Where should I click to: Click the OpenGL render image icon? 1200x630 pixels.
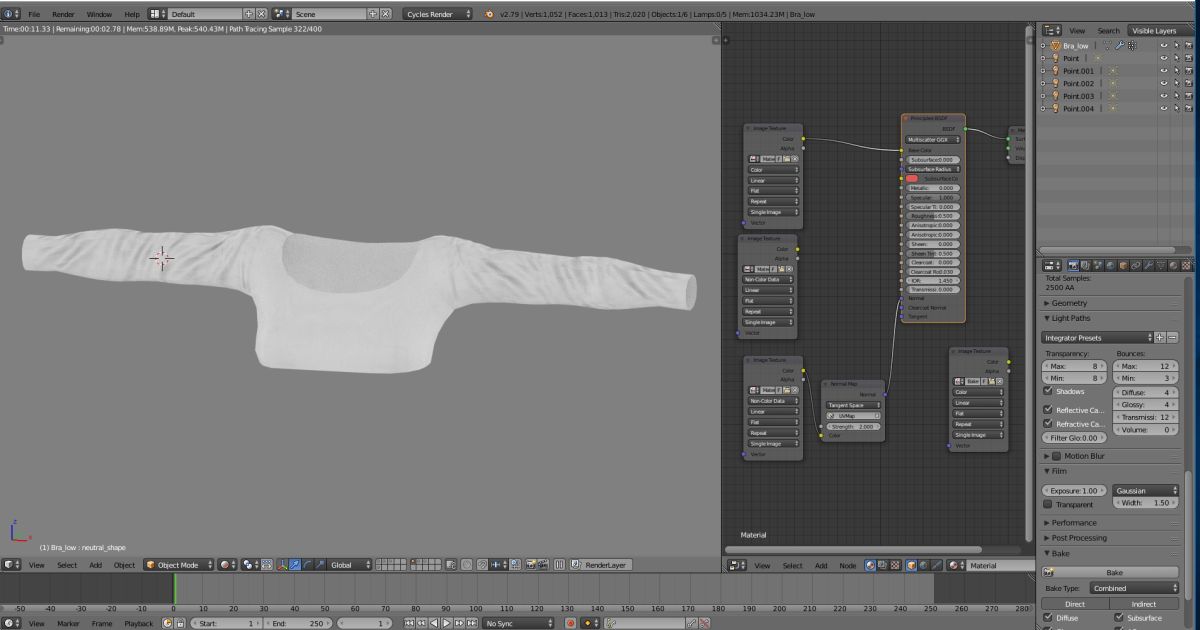(x=531, y=565)
